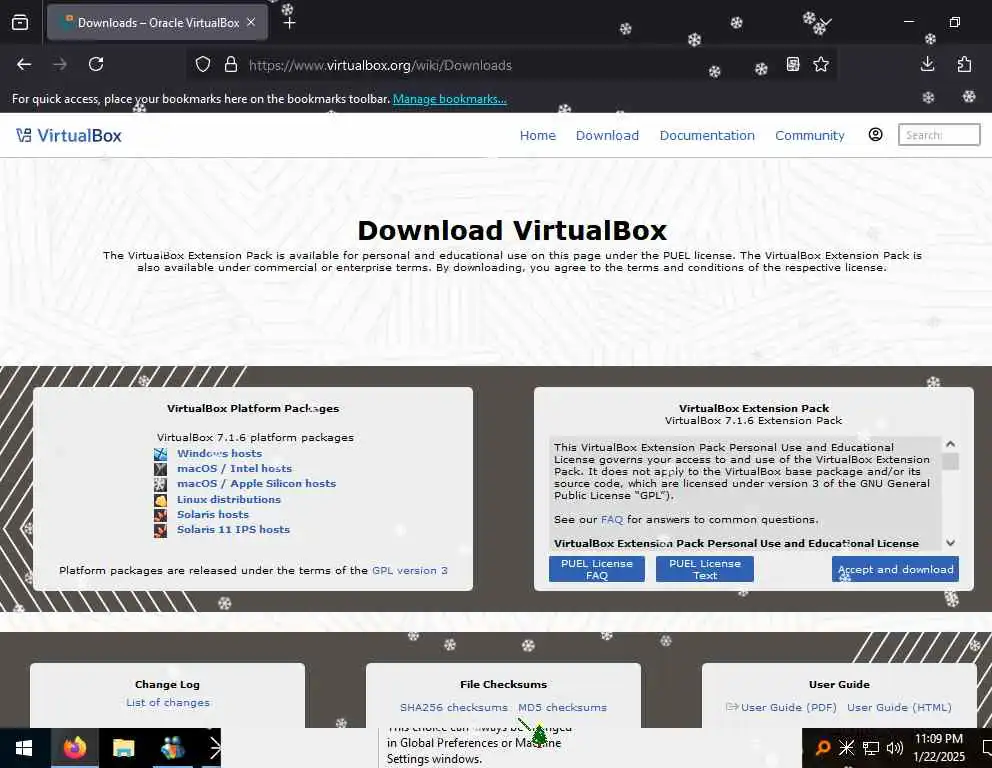Click the license box scroll up arrow
The image size is (992, 768).
click(950, 444)
